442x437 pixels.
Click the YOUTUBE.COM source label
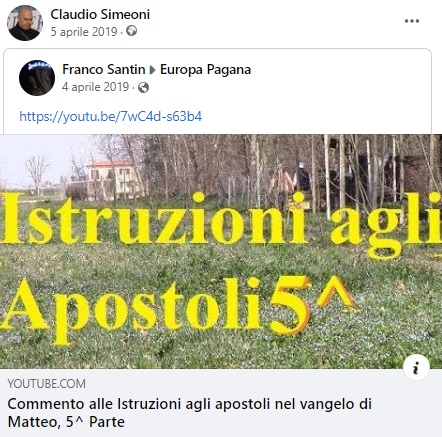(x=47, y=384)
